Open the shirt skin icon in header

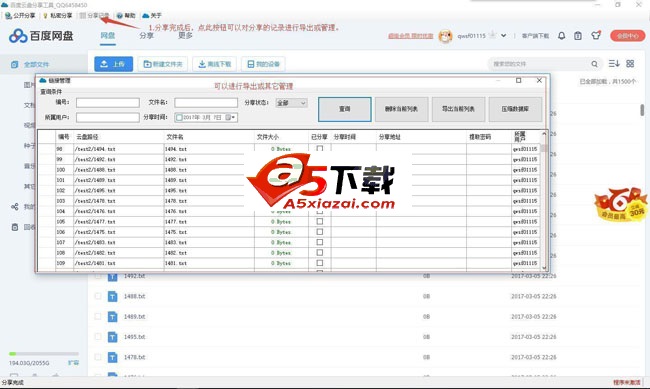596,36
